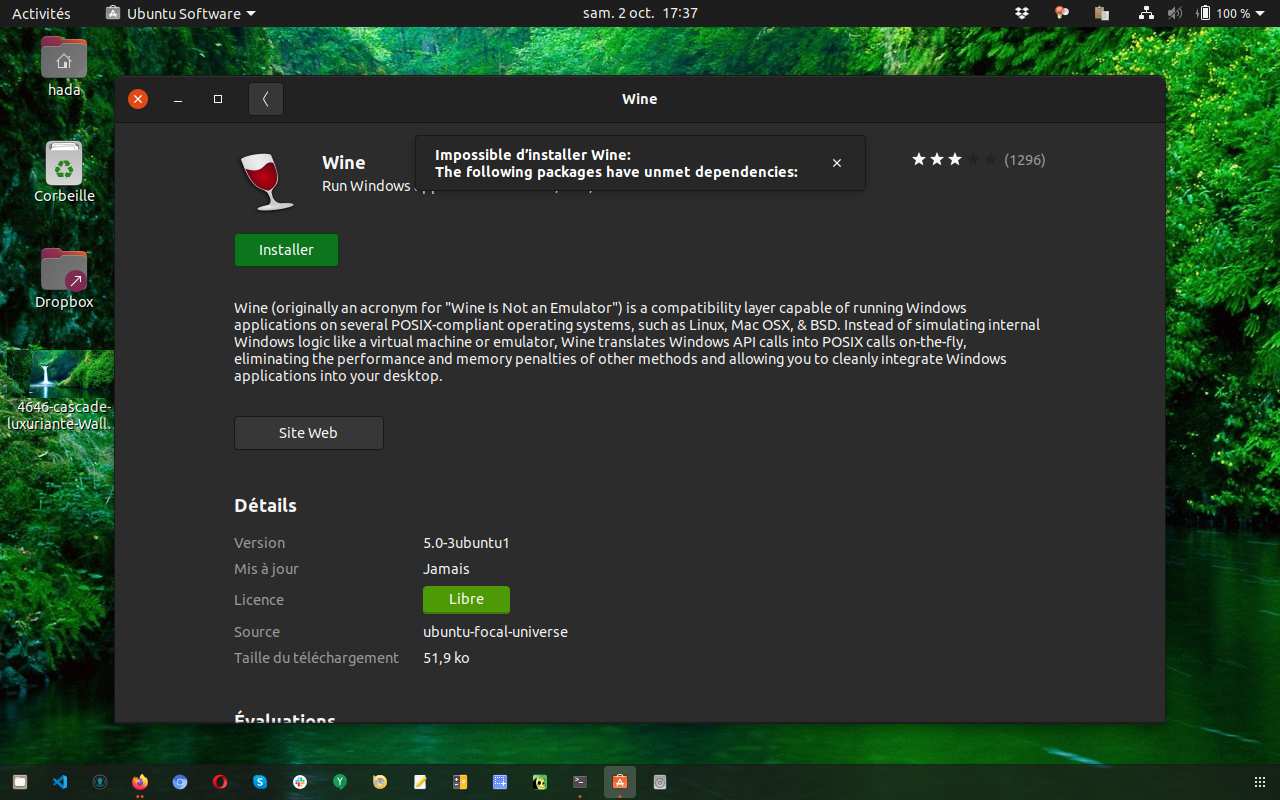Launch the screenshot tool in dock

[500, 782]
